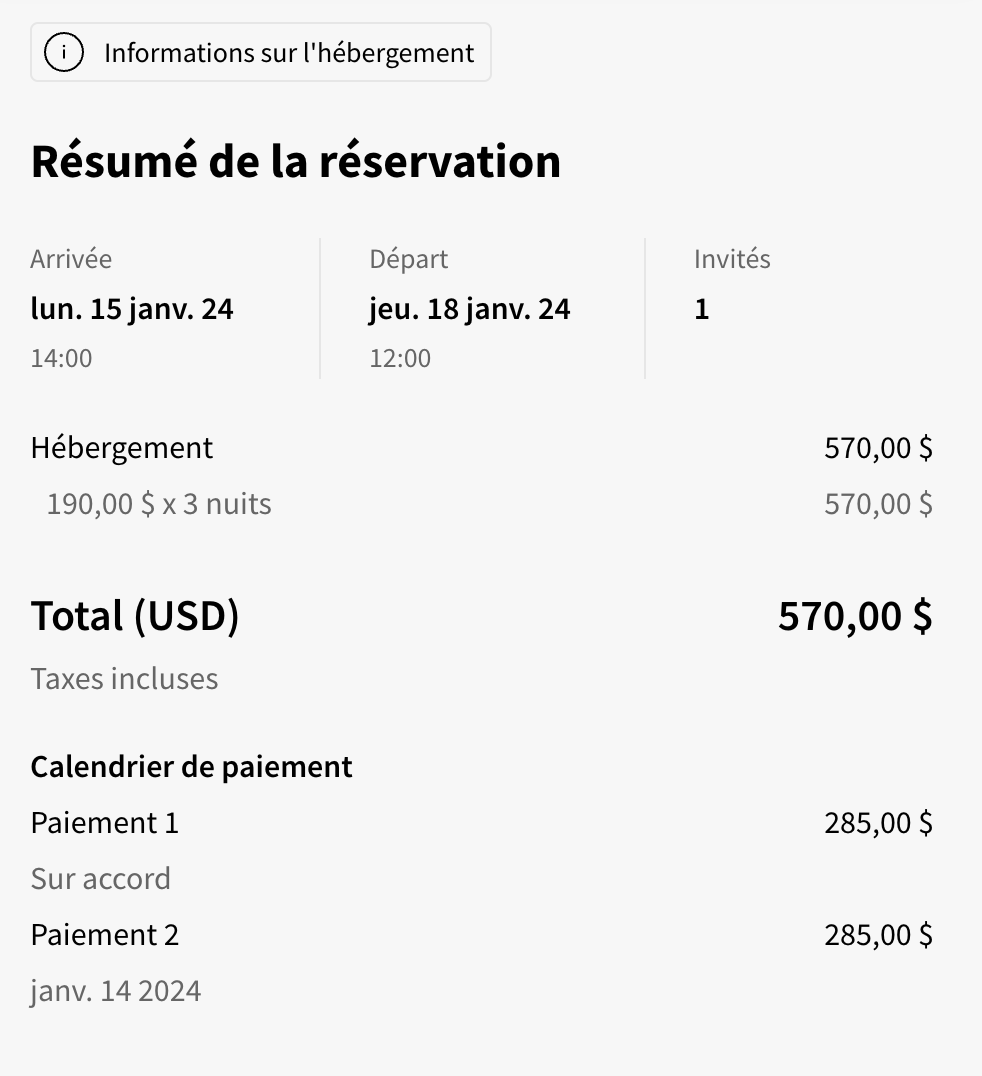982x1076 pixels.
Task: Click the Résumé de la réservation heading
Action: pos(296,162)
